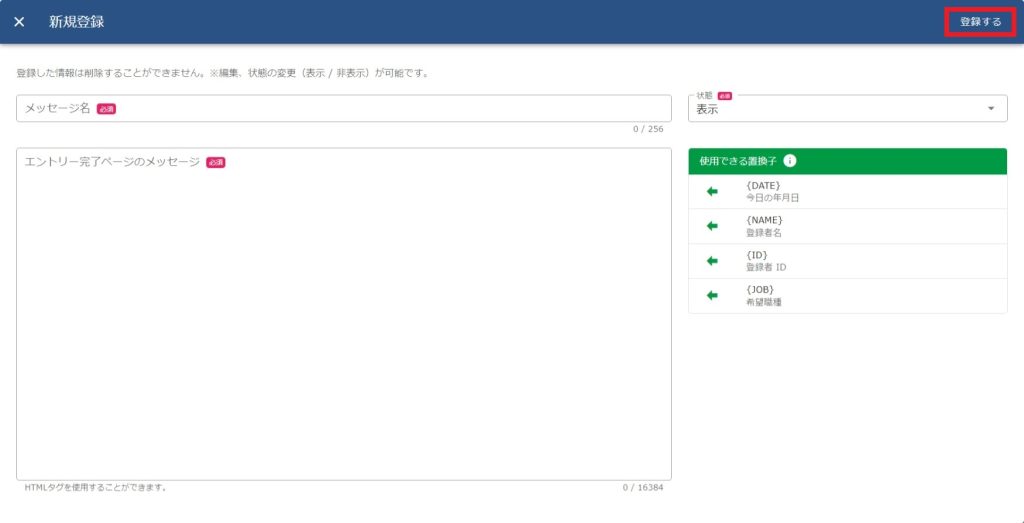
Task: Close the 新規登録 dialog with the X icon
Action: pos(19,22)
